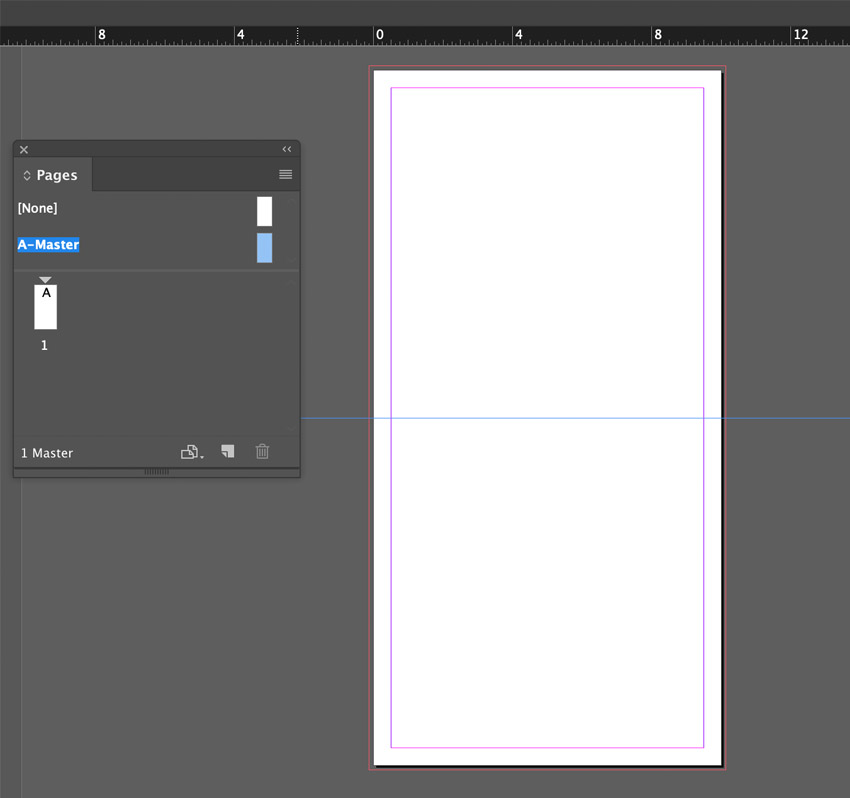Create new page with the new-page icon
Viewport: 850px width, 798px height.
tap(228, 451)
